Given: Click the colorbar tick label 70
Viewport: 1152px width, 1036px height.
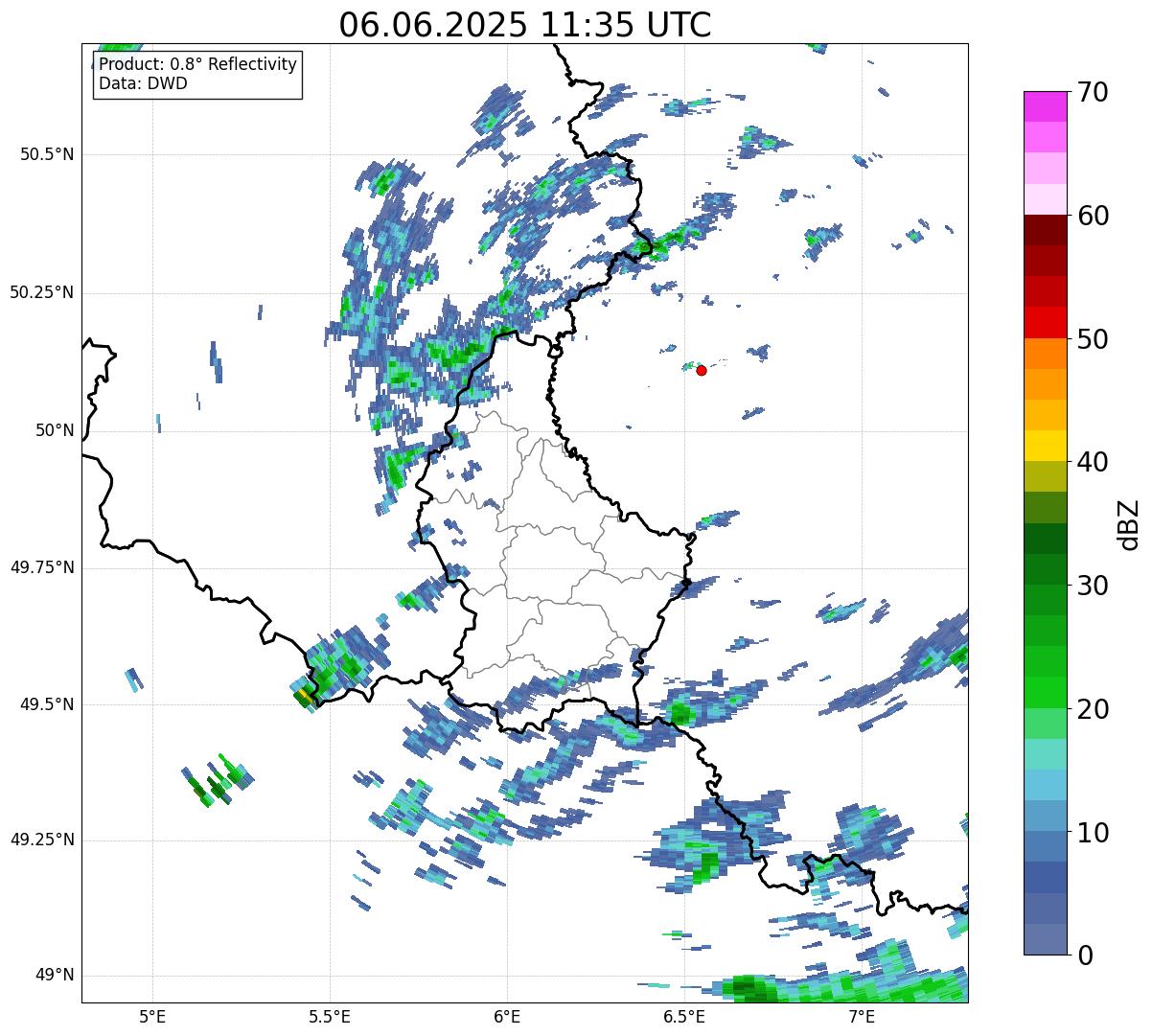Looking at the screenshot, I should pos(1093,93).
